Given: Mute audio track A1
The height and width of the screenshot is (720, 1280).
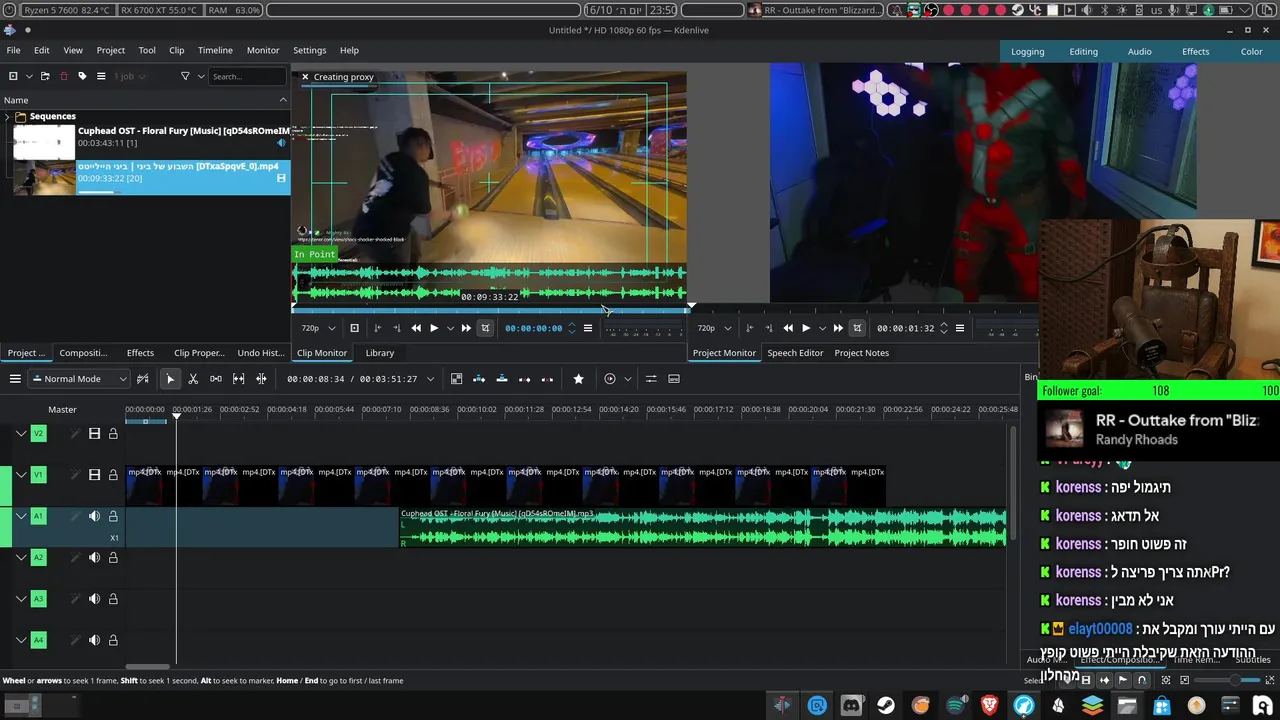Looking at the screenshot, I should 94,516.
